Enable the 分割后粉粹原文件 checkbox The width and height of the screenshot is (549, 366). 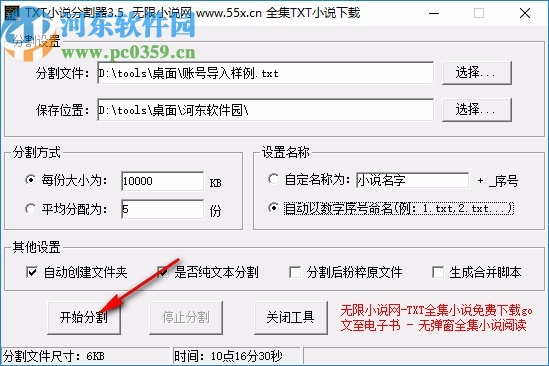click(294, 272)
